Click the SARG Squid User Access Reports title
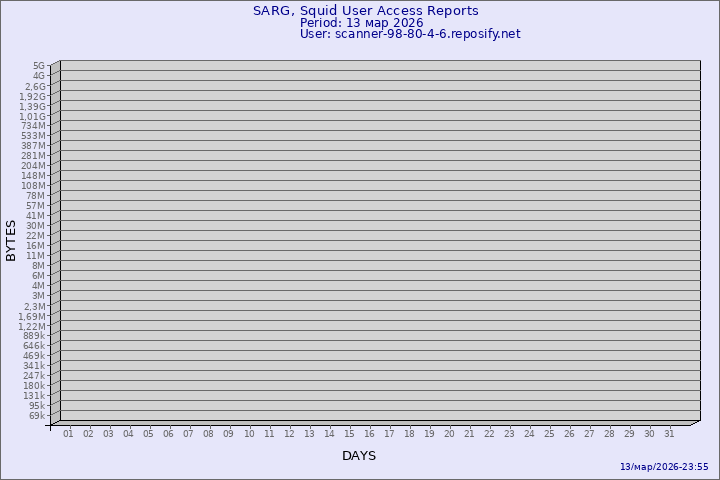The height and width of the screenshot is (480, 720). click(x=365, y=11)
